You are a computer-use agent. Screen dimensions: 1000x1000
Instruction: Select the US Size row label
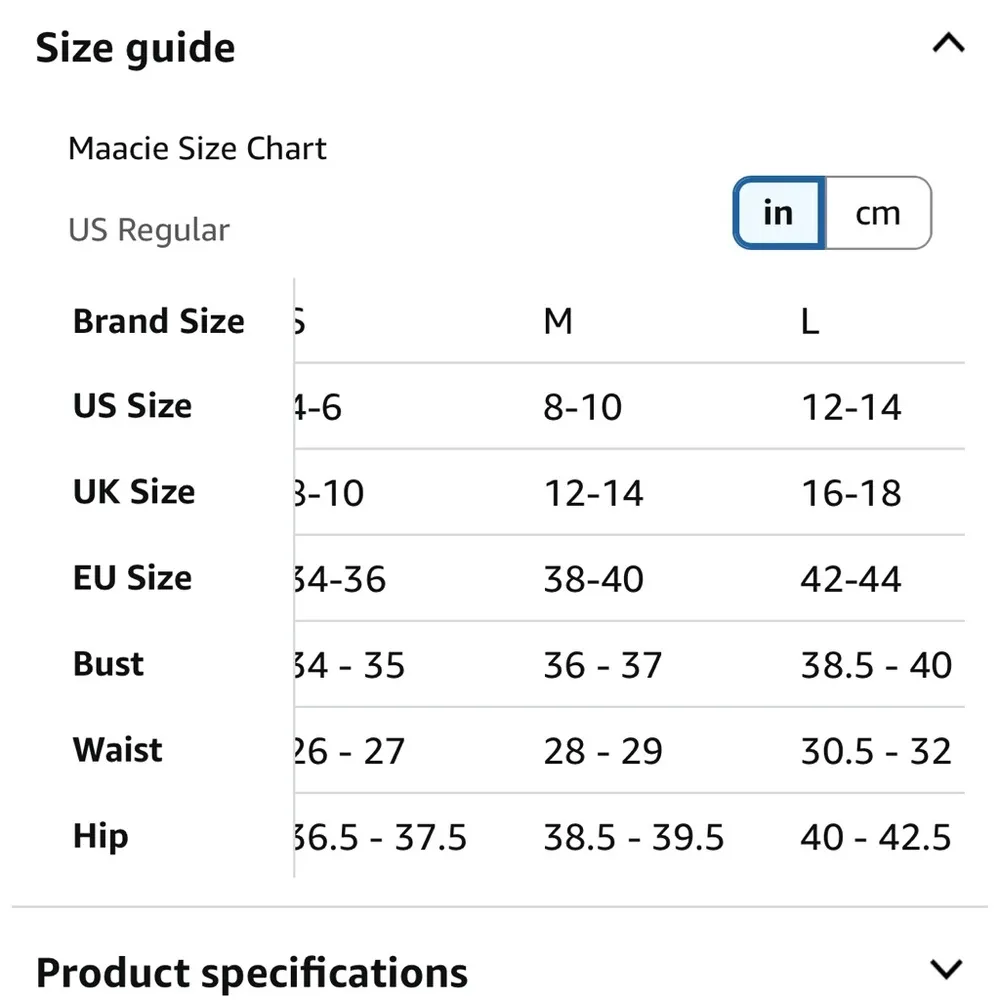tap(131, 406)
